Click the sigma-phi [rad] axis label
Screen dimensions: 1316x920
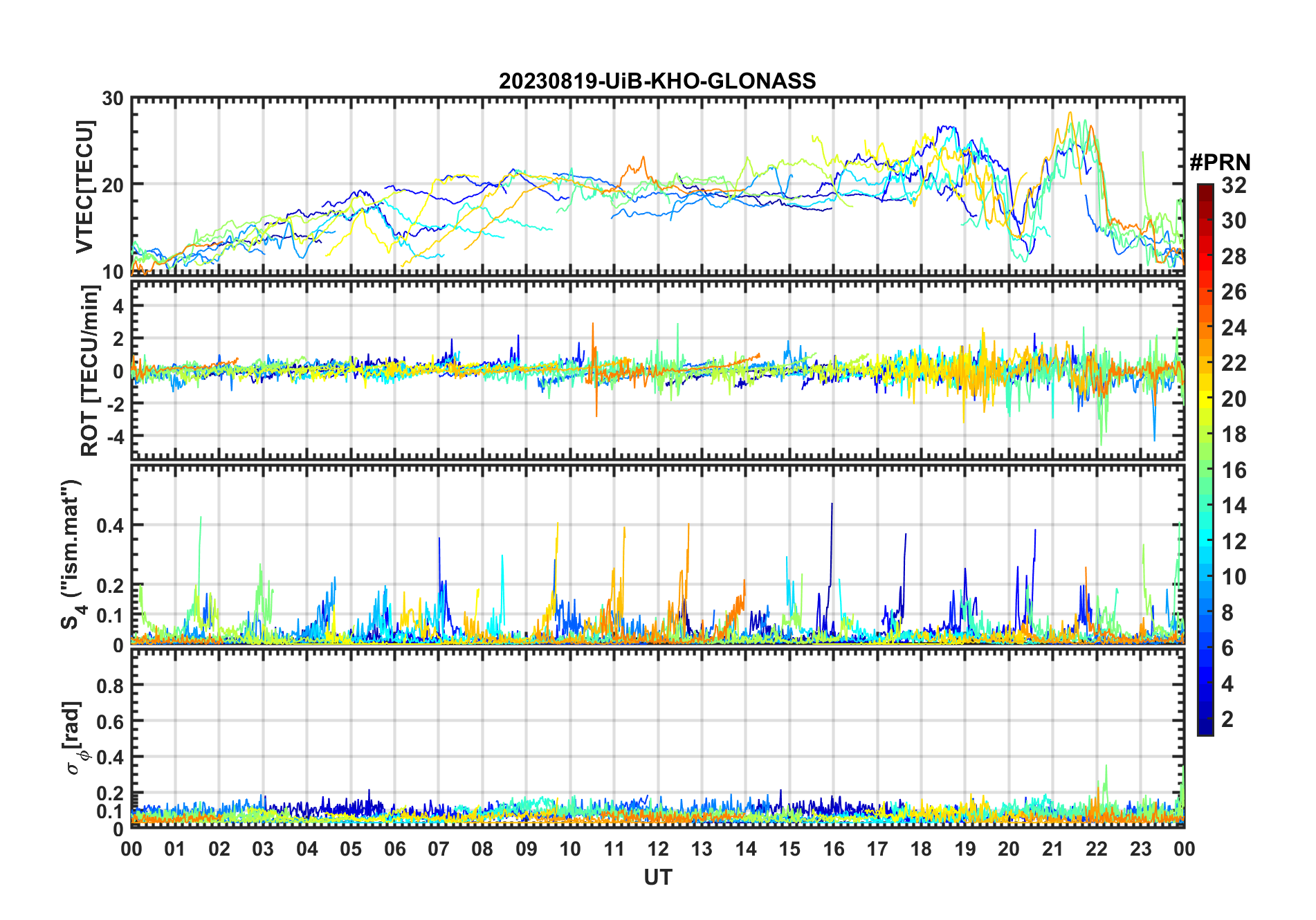[x=73, y=738]
